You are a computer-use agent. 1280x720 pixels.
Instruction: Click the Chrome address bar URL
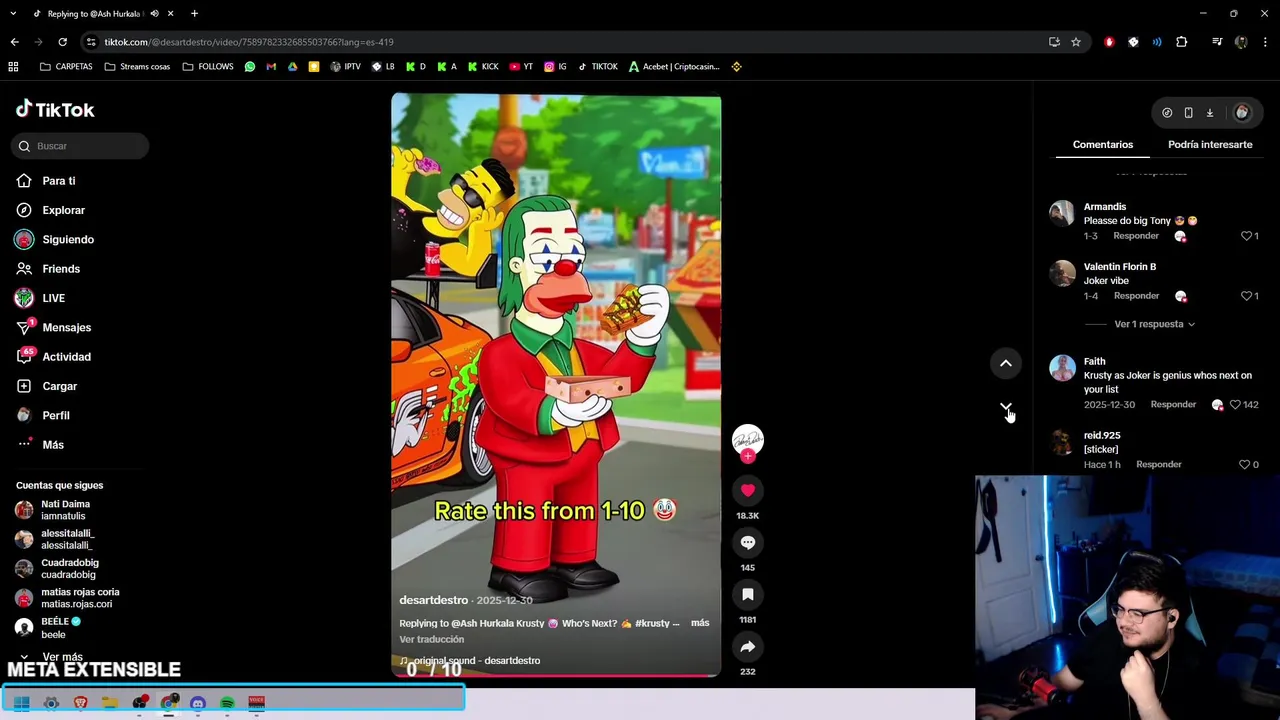[x=249, y=42]
